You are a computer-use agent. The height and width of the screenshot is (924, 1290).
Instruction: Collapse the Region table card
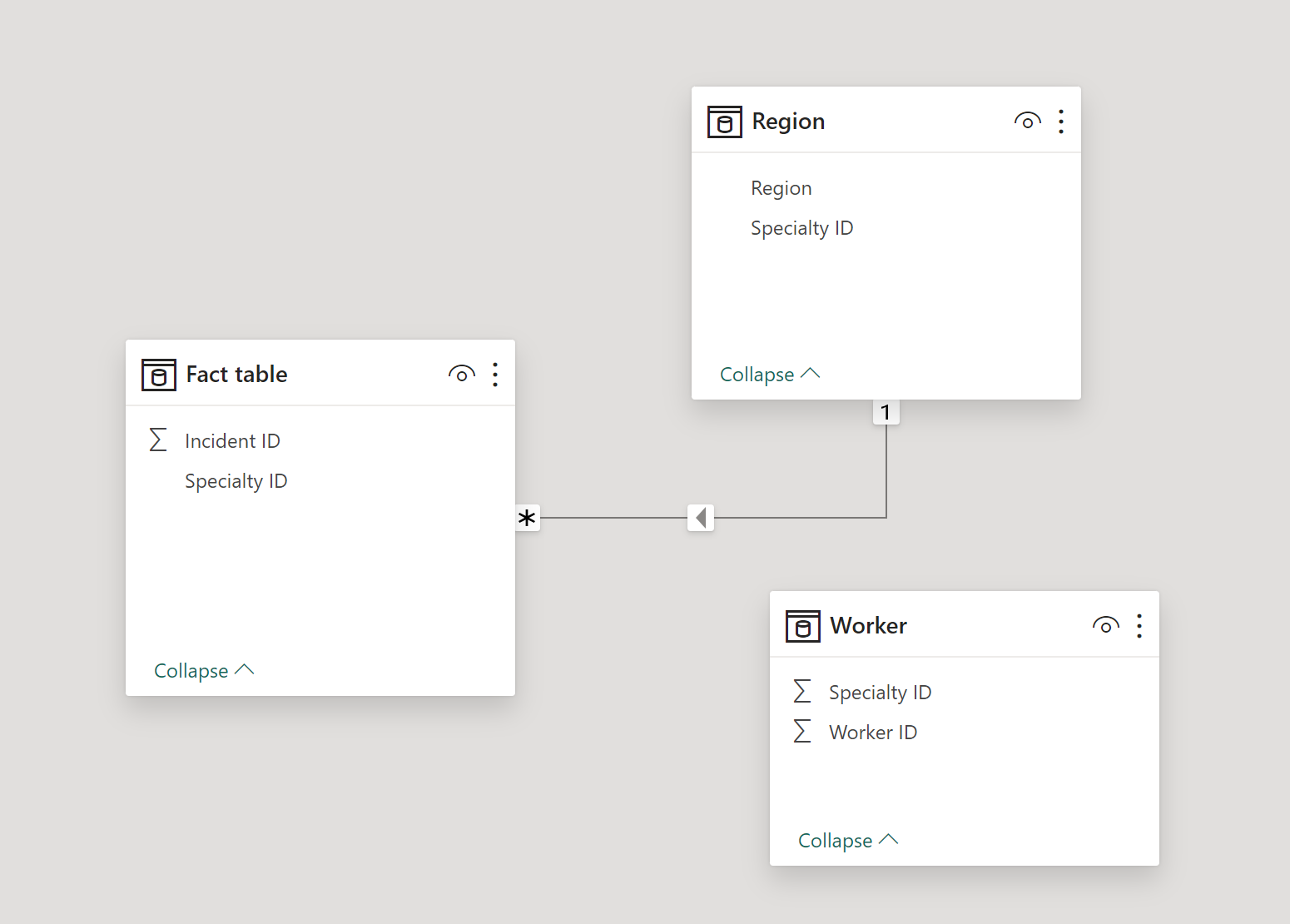point(770,375)
